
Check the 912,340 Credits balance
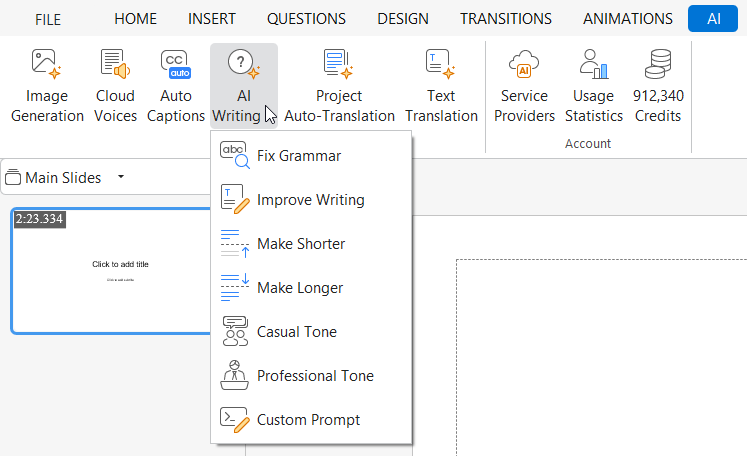[x=657, y=86]
